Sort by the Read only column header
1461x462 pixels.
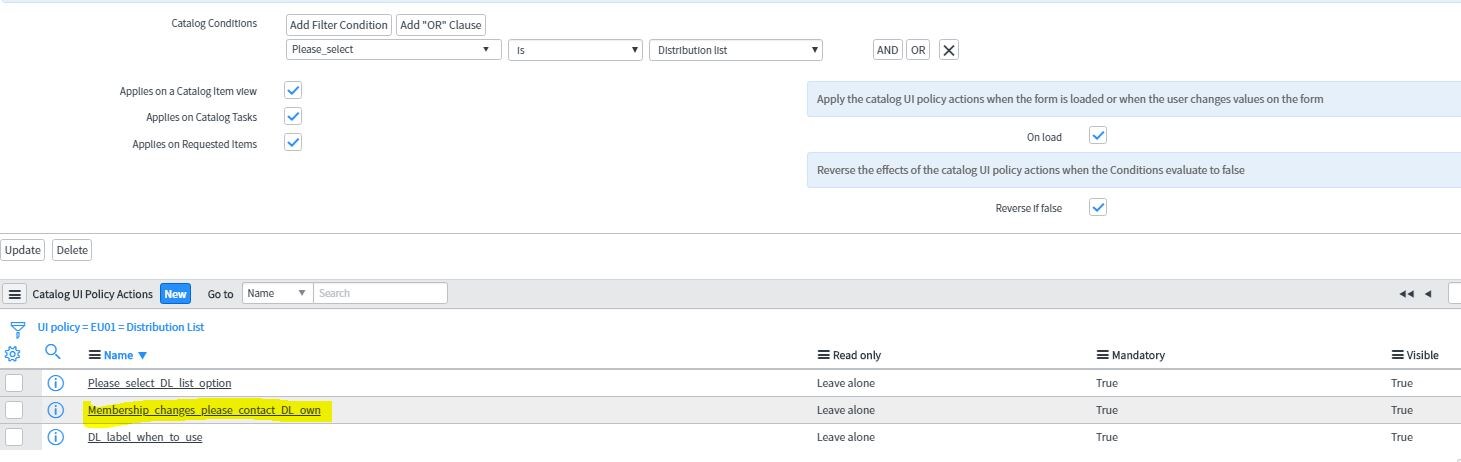tap(857, 355)
